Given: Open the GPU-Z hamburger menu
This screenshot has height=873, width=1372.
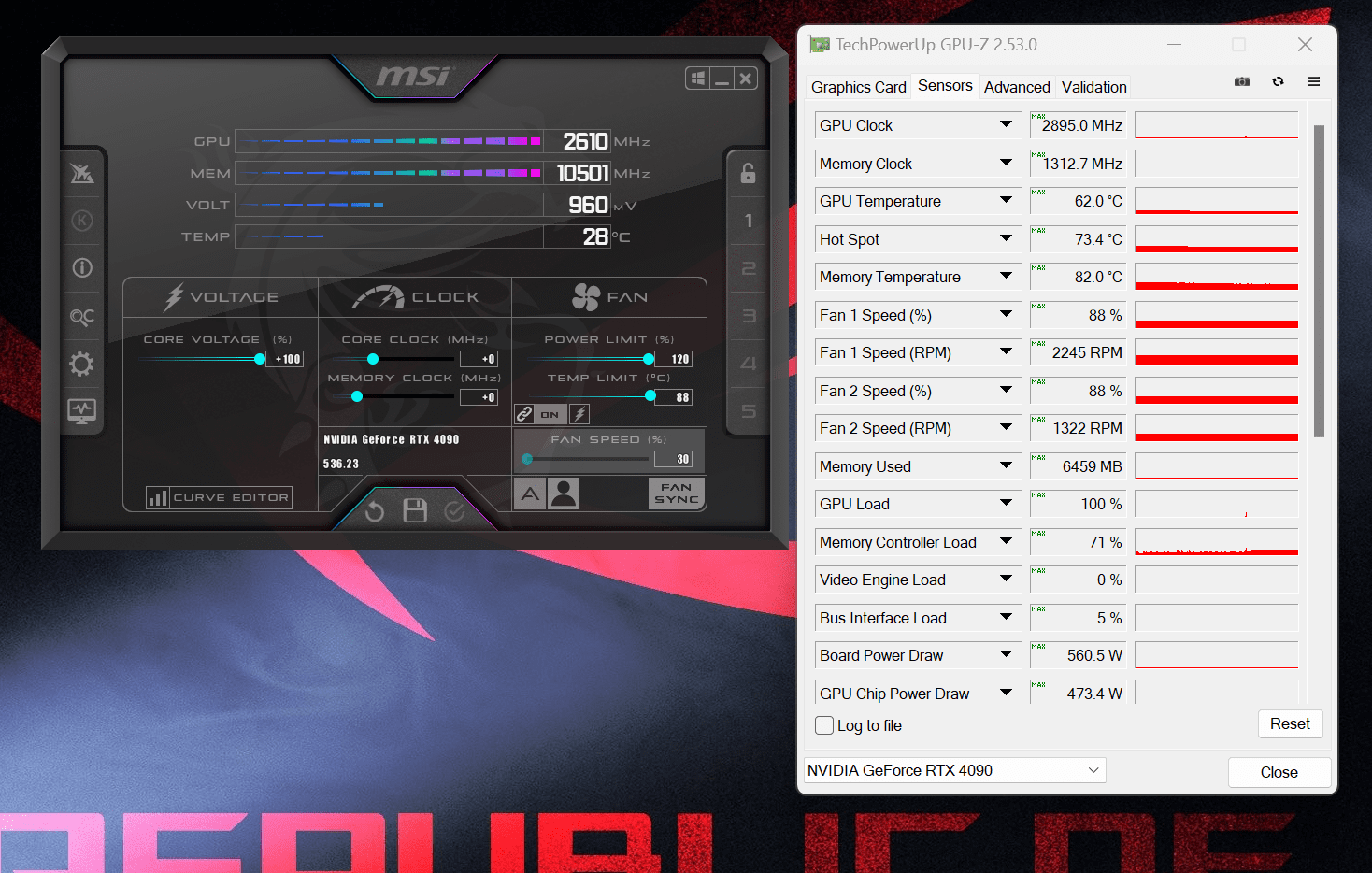Looking at the screenshot, I should [1313, 81].
